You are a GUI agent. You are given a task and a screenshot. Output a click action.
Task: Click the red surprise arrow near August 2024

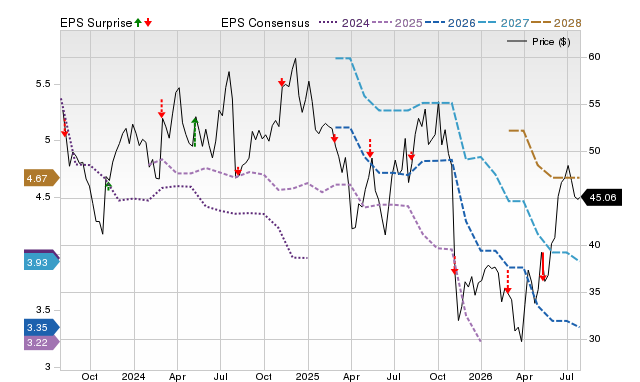(238, 171)
